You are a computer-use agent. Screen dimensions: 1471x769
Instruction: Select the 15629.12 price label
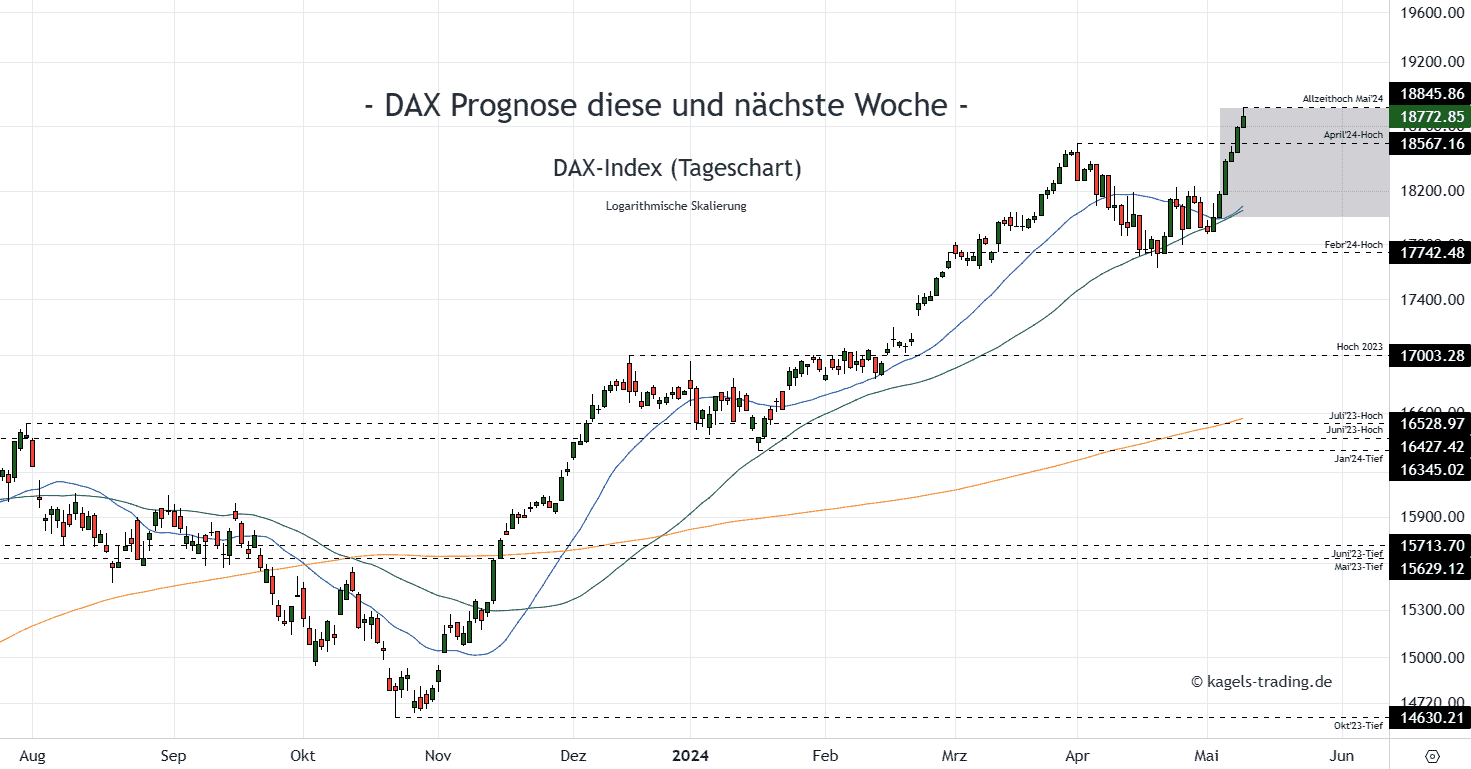pyautogui.click(x=1430, y=568)
